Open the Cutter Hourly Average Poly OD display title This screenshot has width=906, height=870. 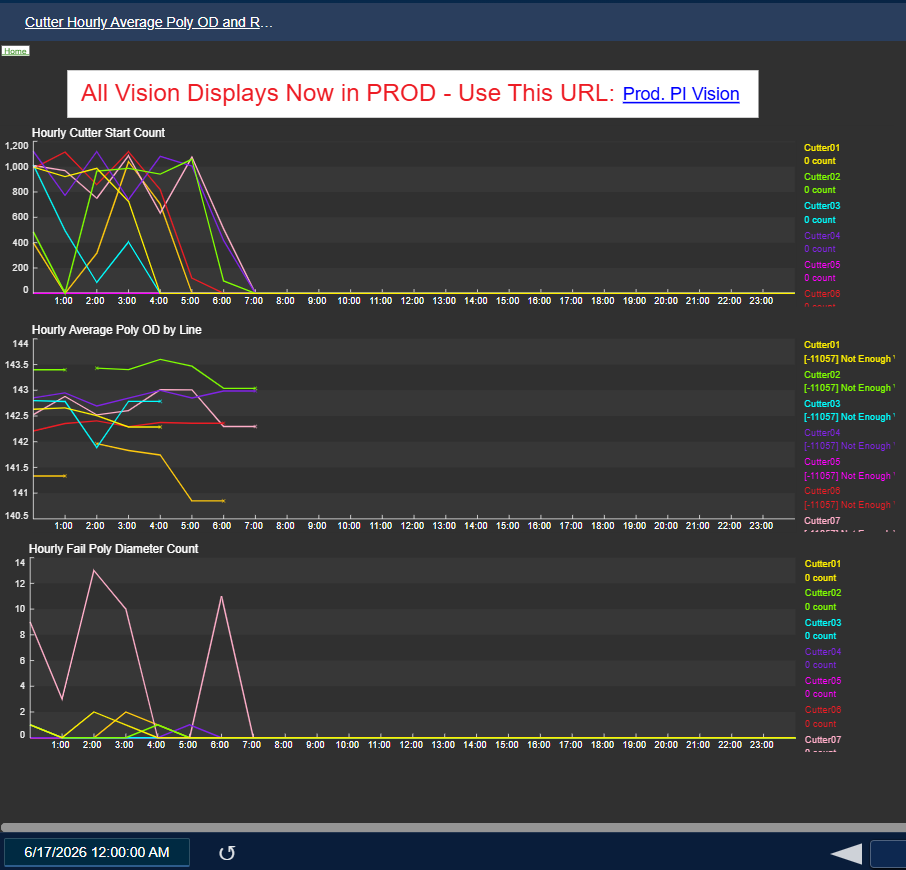148,22
